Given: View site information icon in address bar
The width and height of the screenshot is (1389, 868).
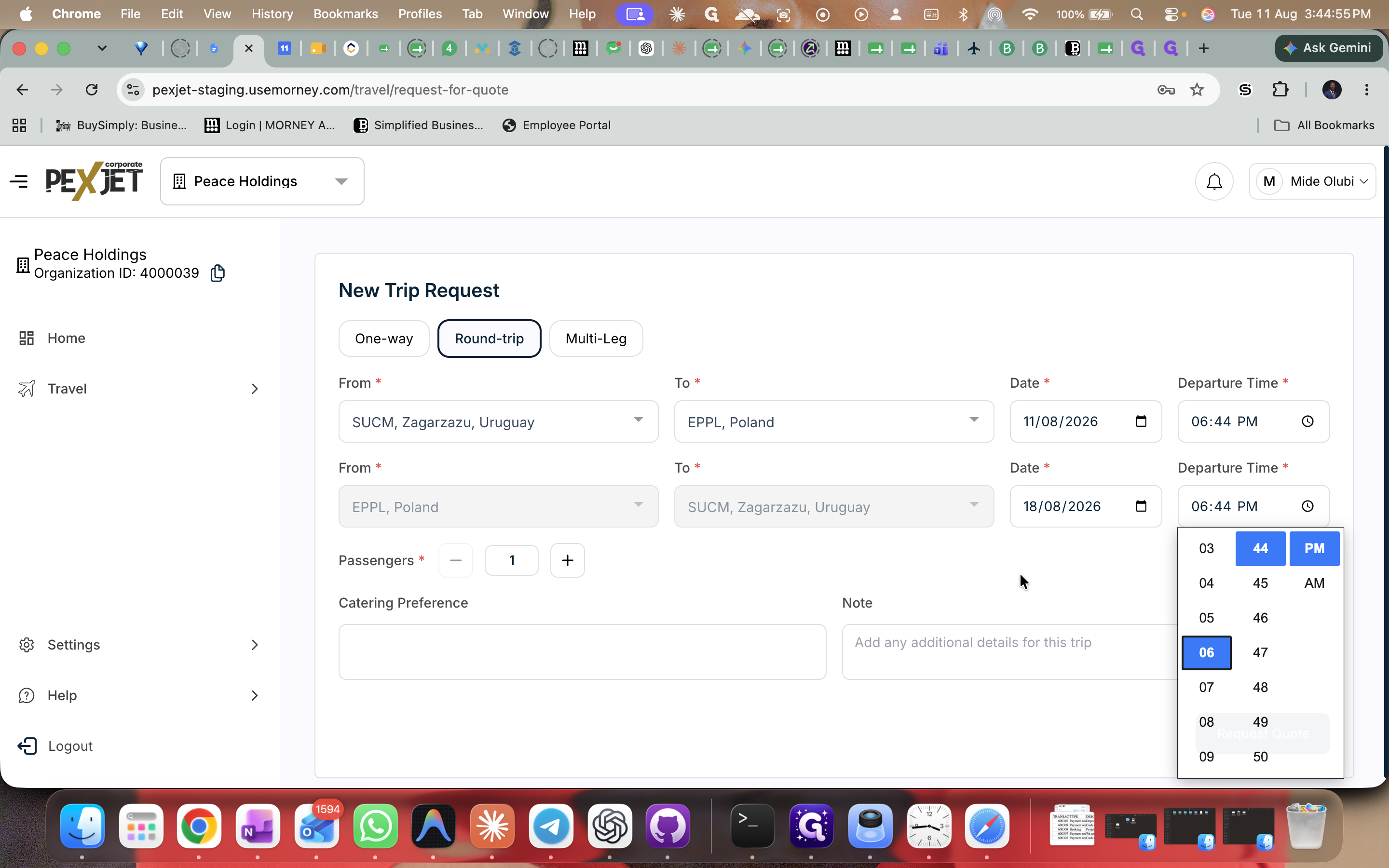Looking at the screenshot, I should click(133, 90).
